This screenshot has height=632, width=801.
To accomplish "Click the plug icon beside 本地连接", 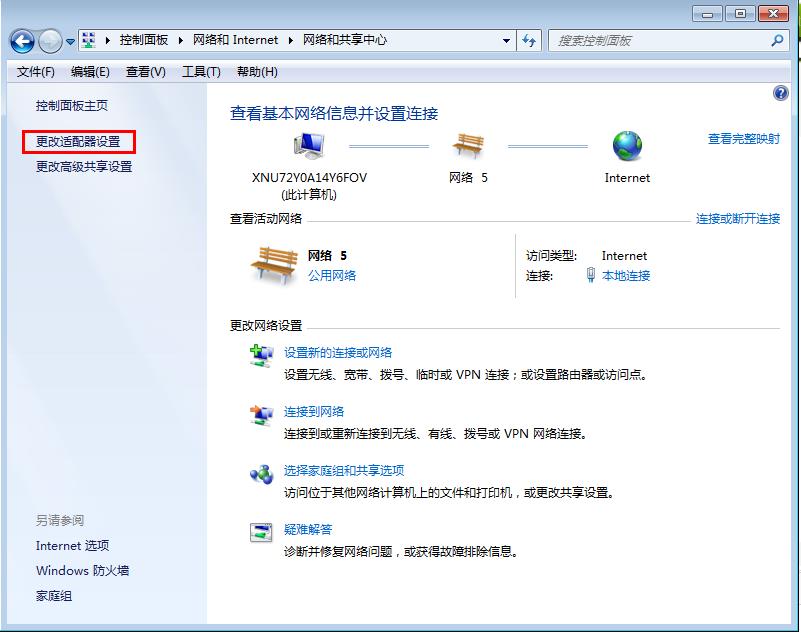I will coord(591,275).
